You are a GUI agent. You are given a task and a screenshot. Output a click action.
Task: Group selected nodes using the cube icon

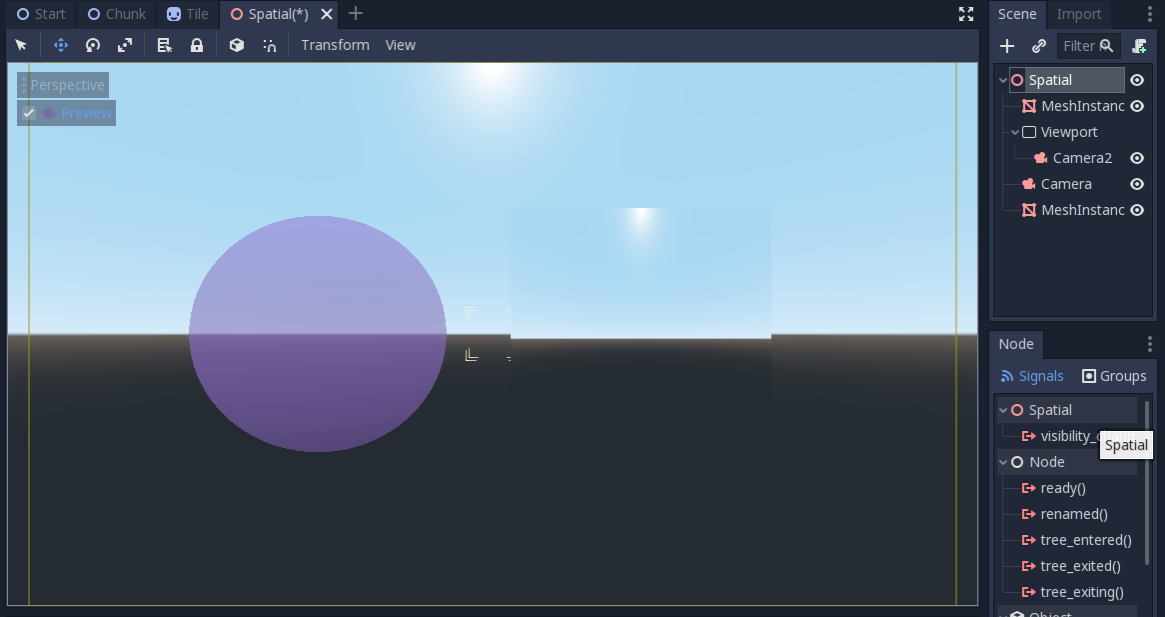236,45
